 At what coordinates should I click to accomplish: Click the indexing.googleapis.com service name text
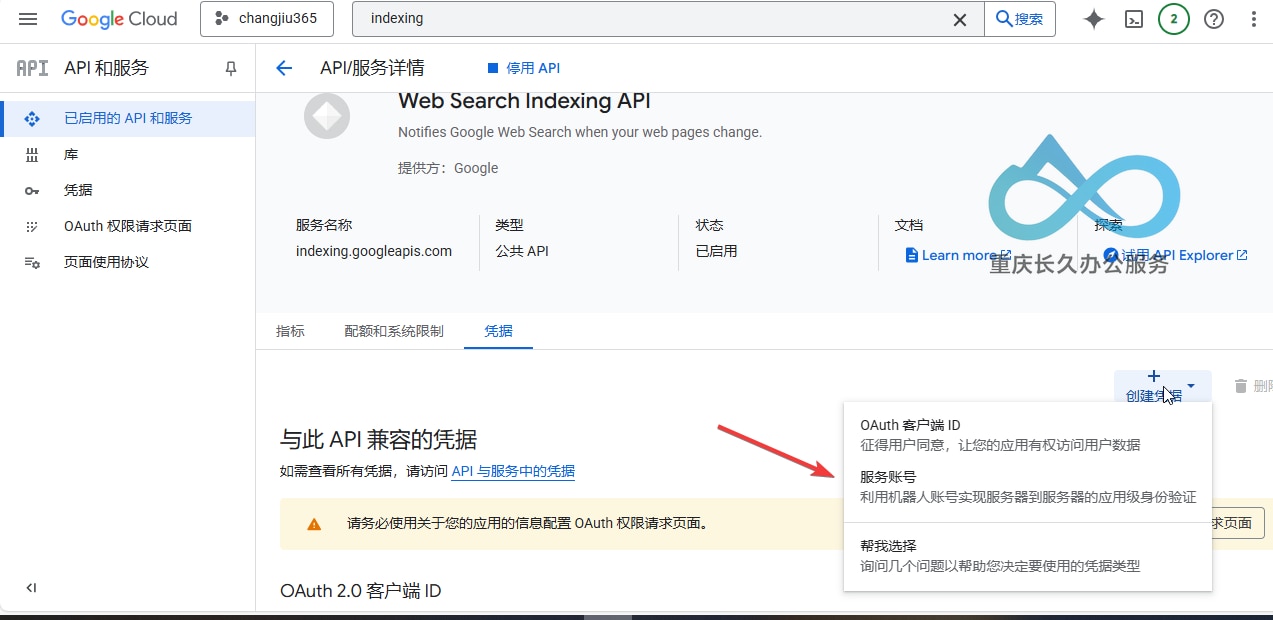[x=374, y=251]
